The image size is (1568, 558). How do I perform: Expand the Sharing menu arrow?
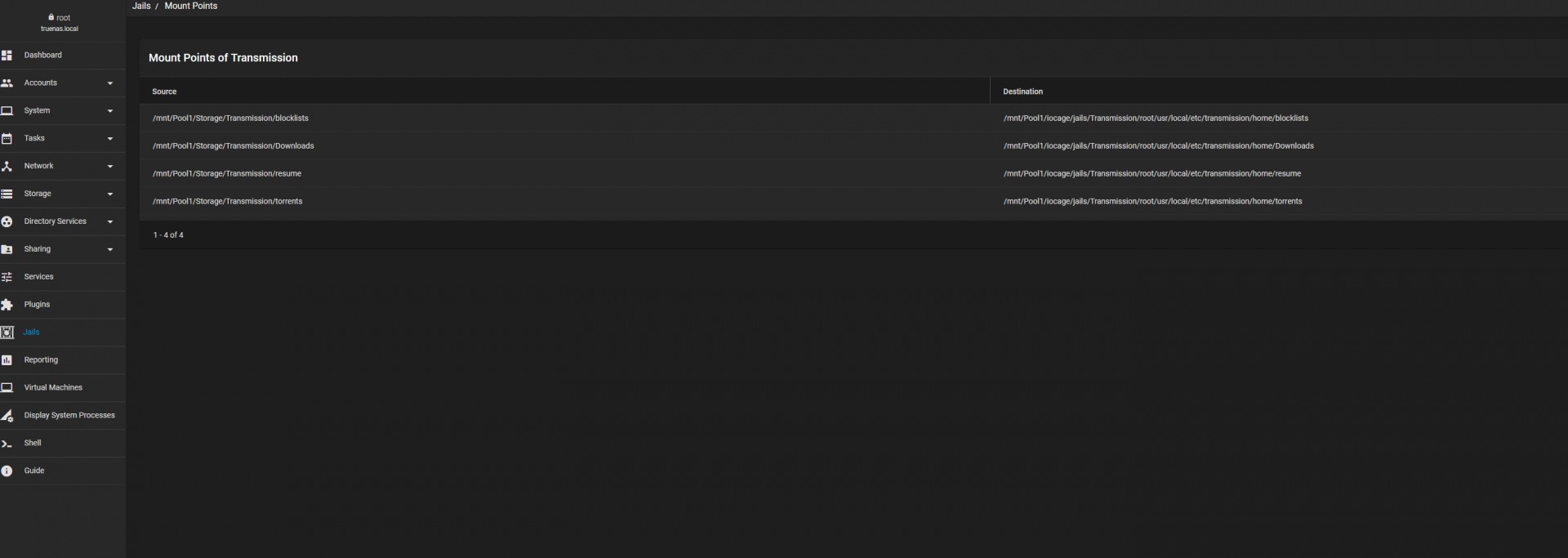tap(110, 250)
